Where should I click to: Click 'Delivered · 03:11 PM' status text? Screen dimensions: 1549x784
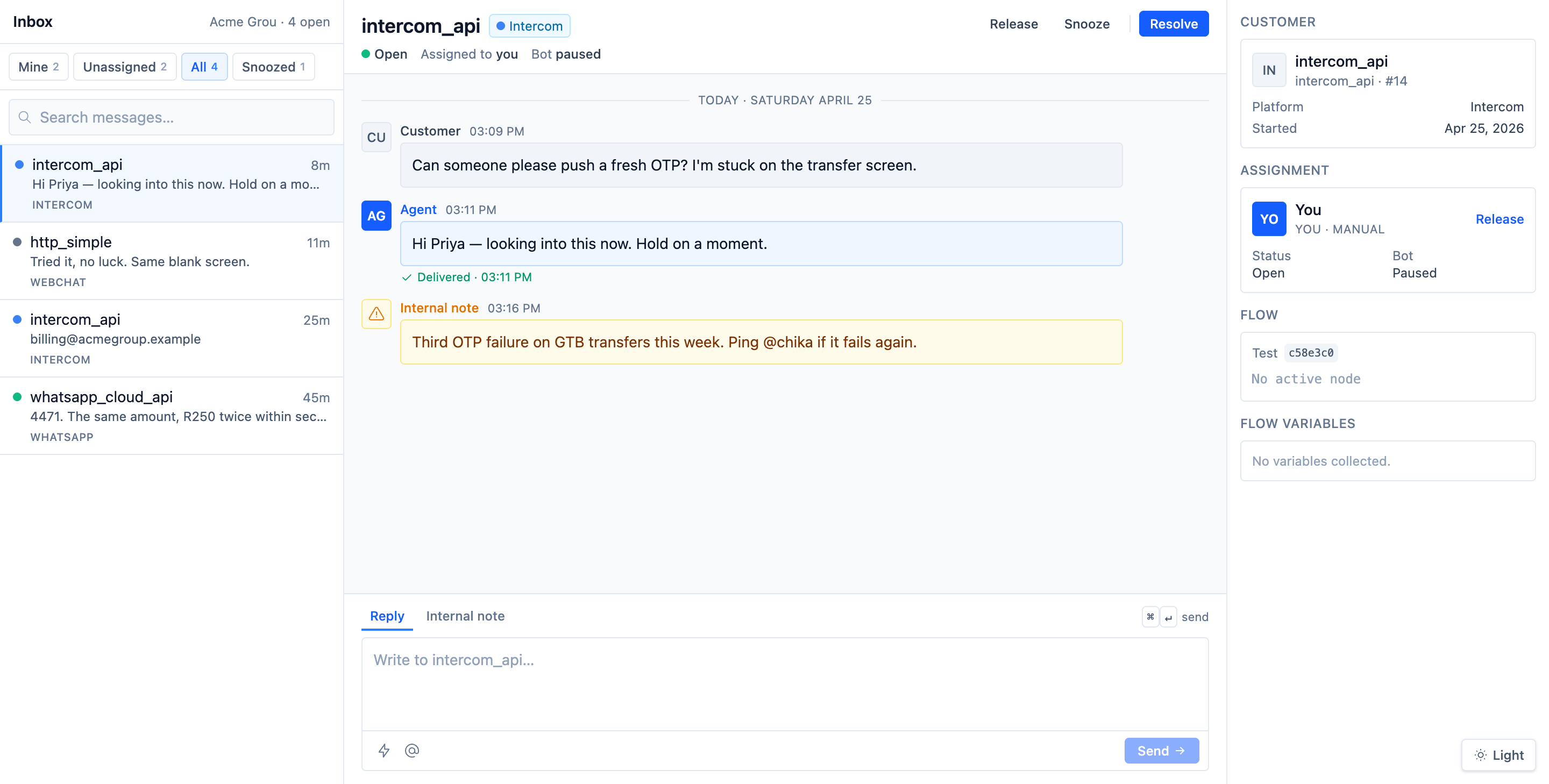474,277
